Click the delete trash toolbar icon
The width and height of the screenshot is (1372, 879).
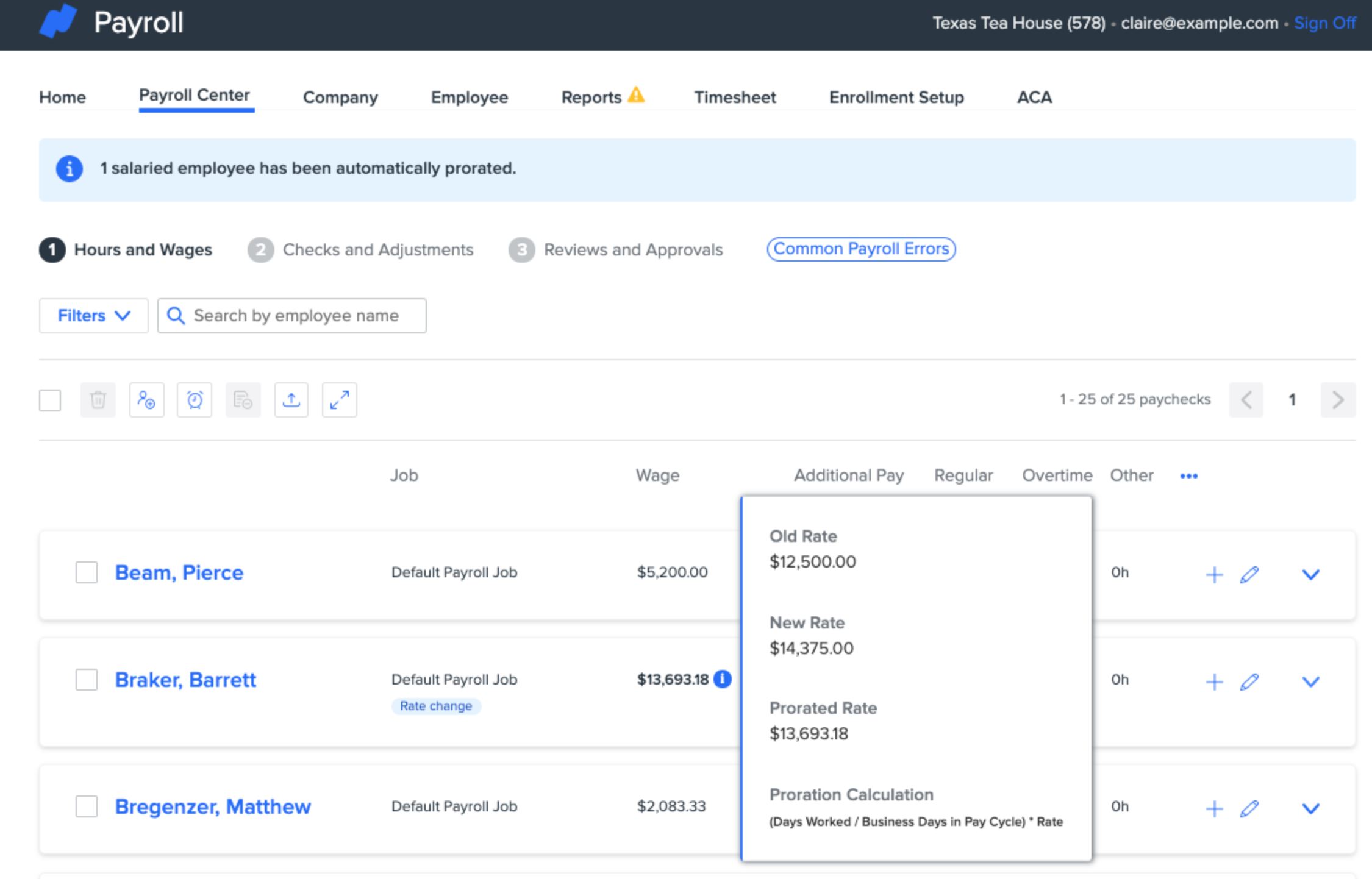(x=98, y=400)
